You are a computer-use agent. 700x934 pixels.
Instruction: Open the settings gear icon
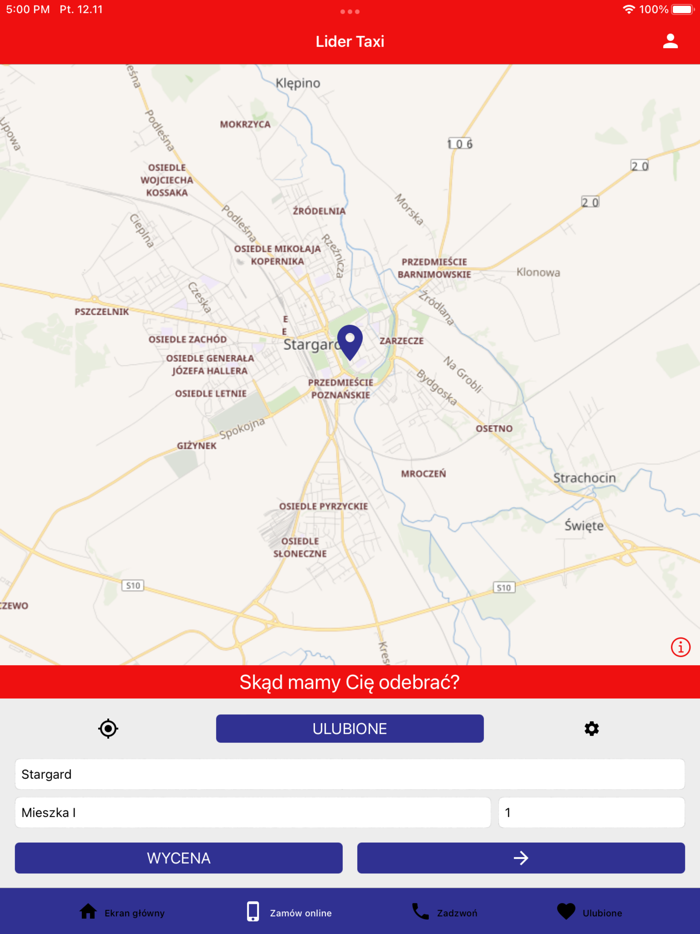pyautogui.click(x=592, y=728)
